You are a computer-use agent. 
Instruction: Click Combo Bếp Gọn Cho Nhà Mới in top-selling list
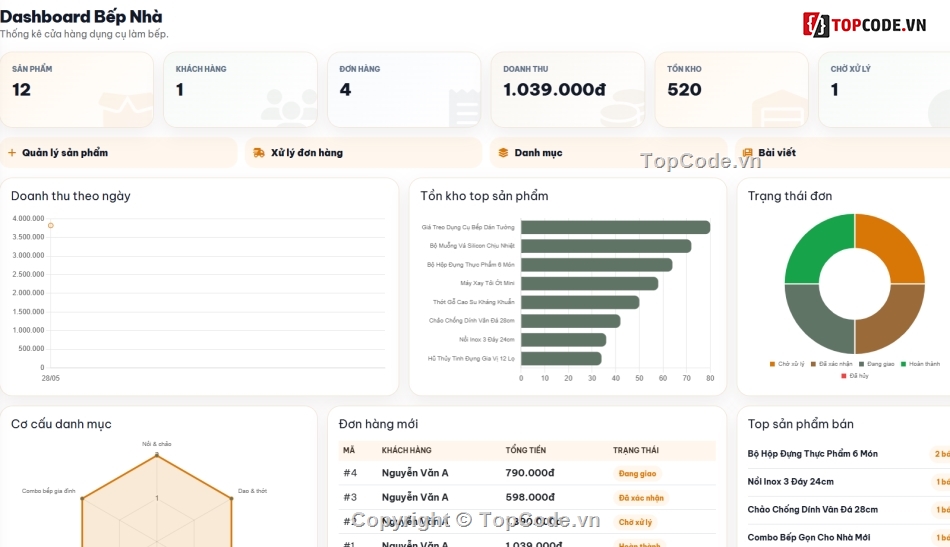[x=809, y=537]
